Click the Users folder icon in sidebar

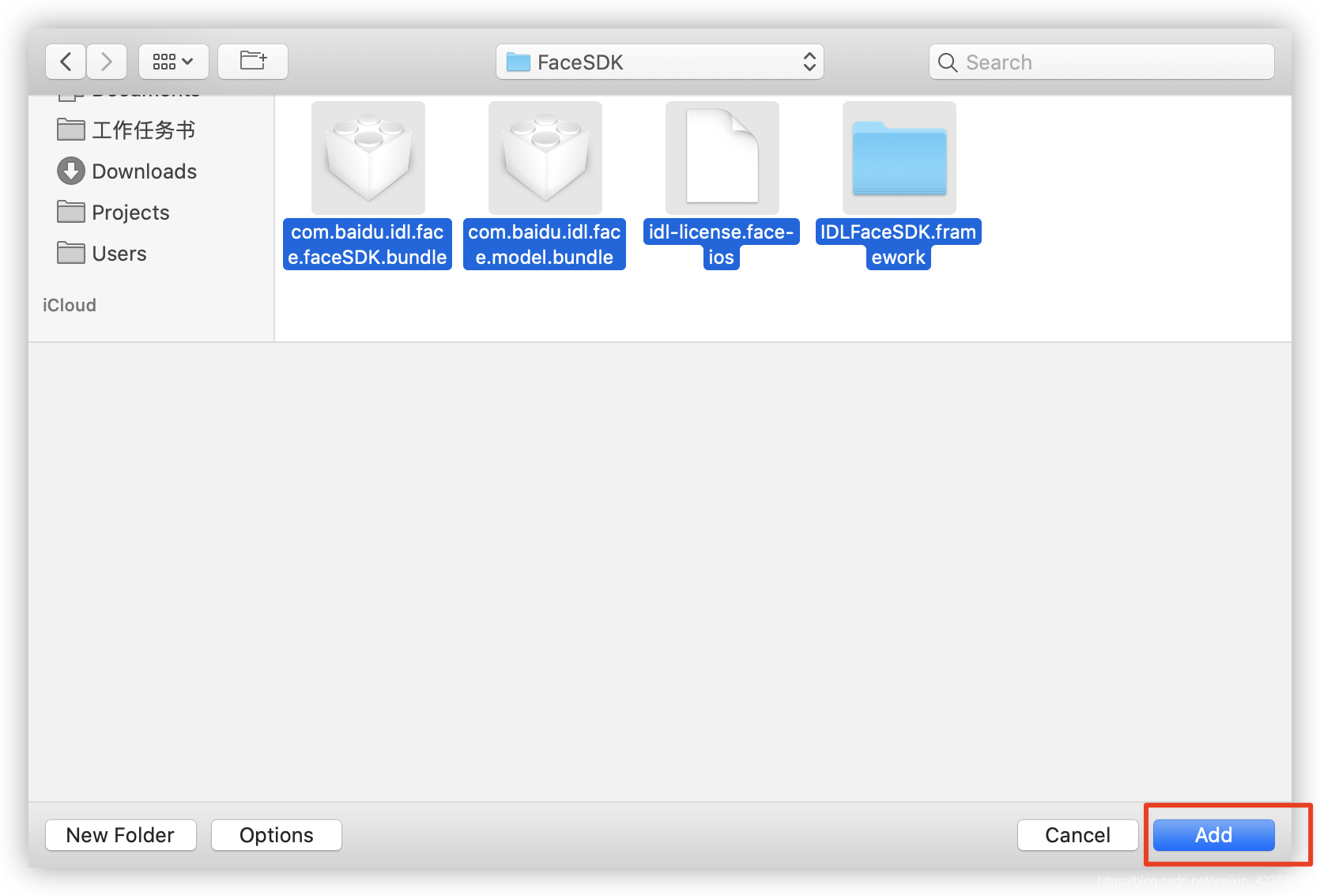71,253
